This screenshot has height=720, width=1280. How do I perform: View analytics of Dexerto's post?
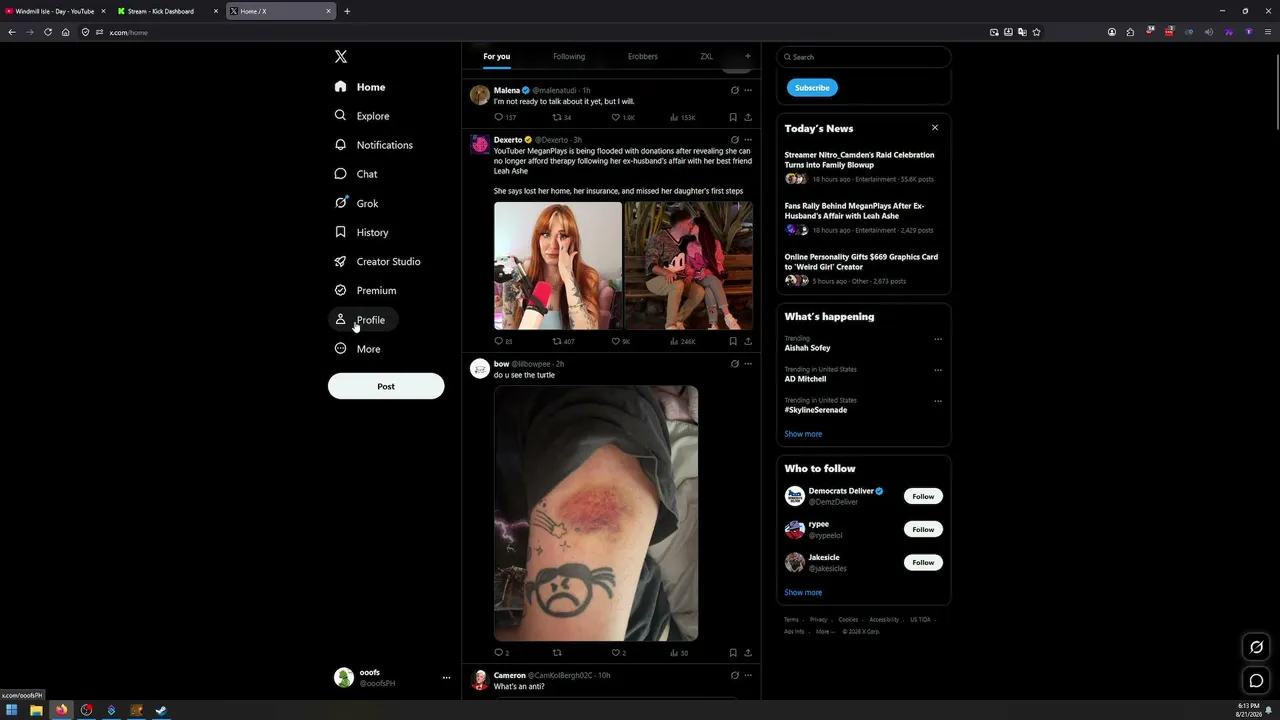pyautogui.click(x=682, y=341)
